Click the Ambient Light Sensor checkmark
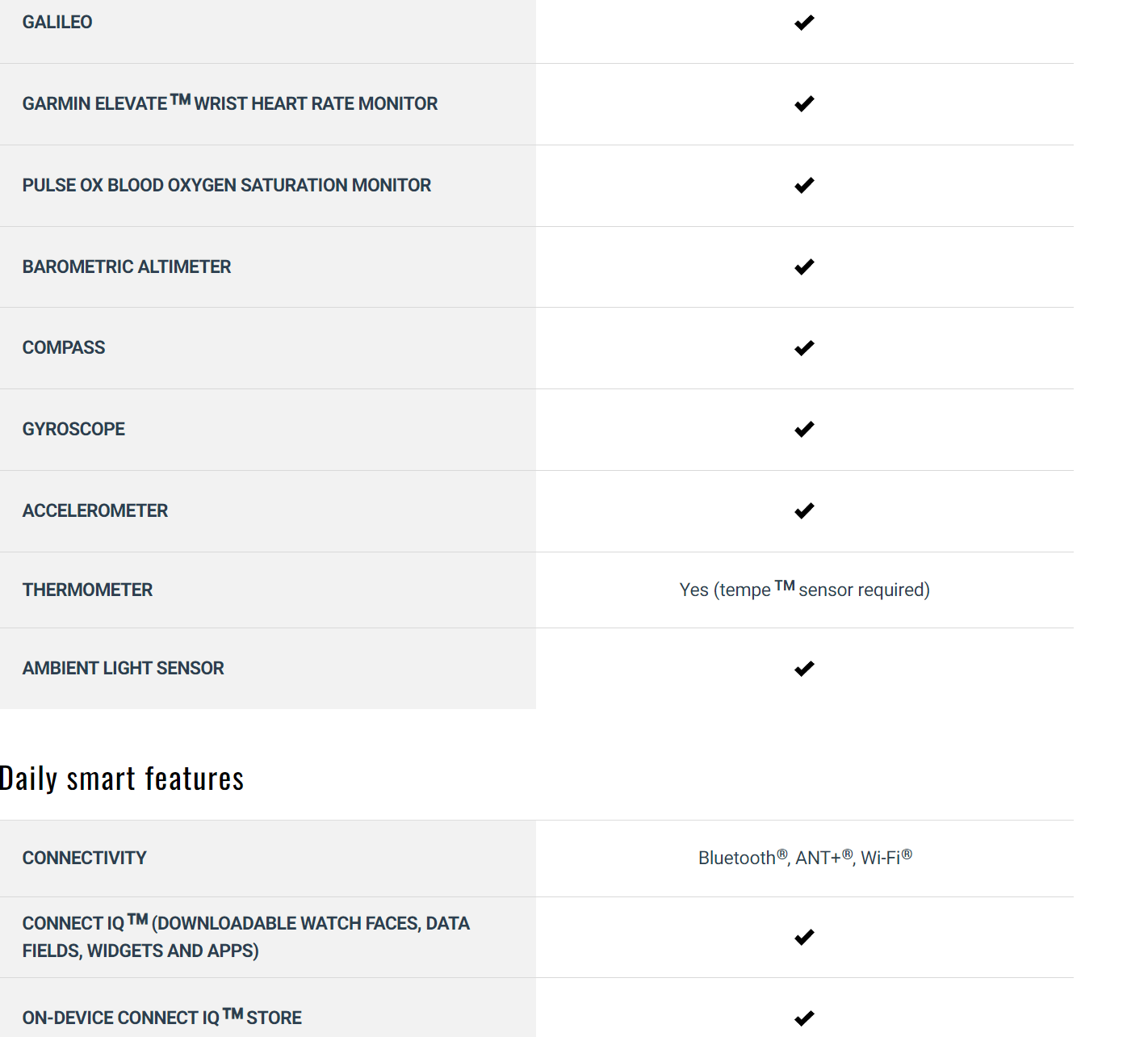1148x1037 pixels. pos(804,669)
